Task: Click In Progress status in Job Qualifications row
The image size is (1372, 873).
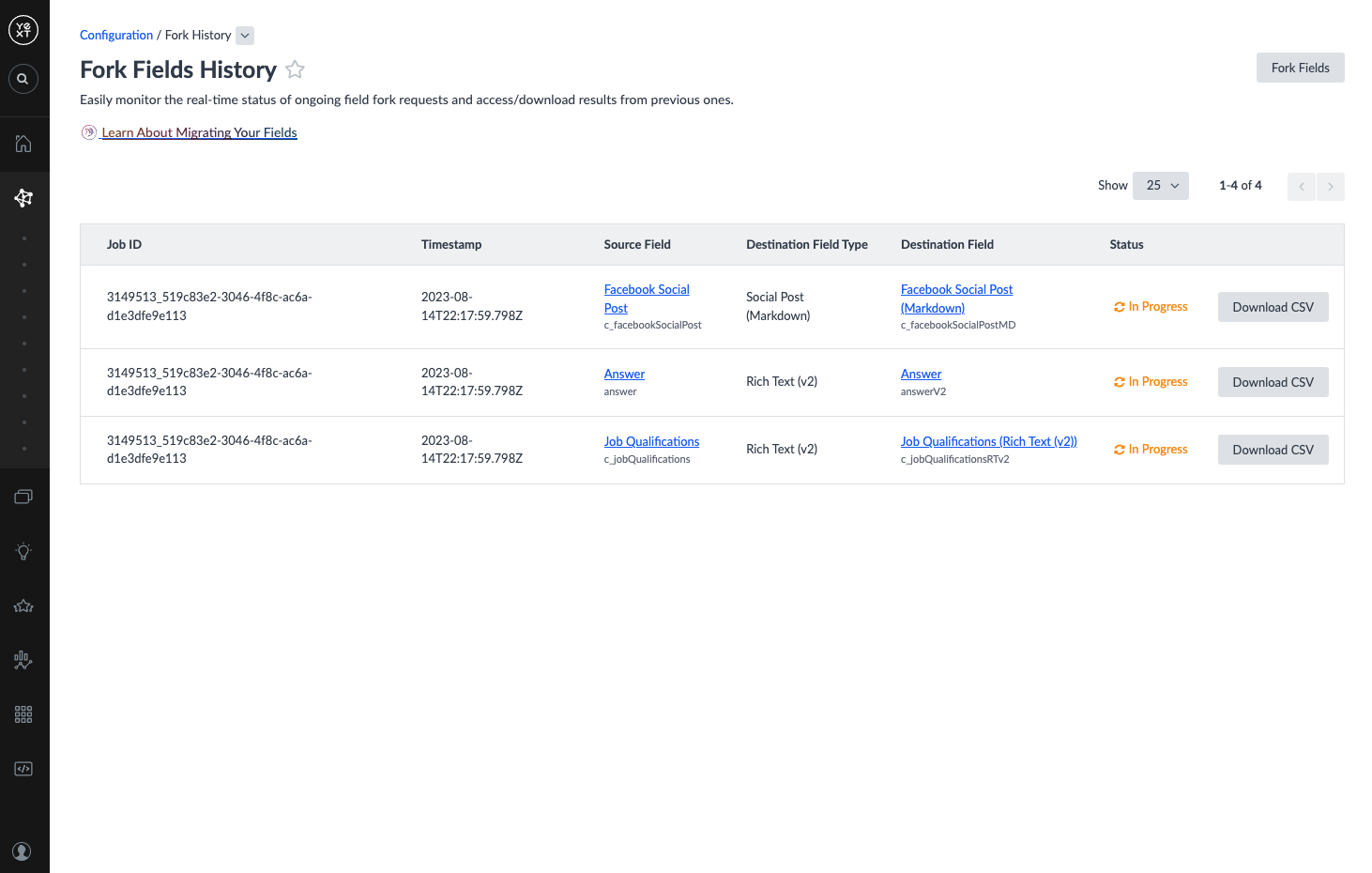Action: pos(1151,450)
